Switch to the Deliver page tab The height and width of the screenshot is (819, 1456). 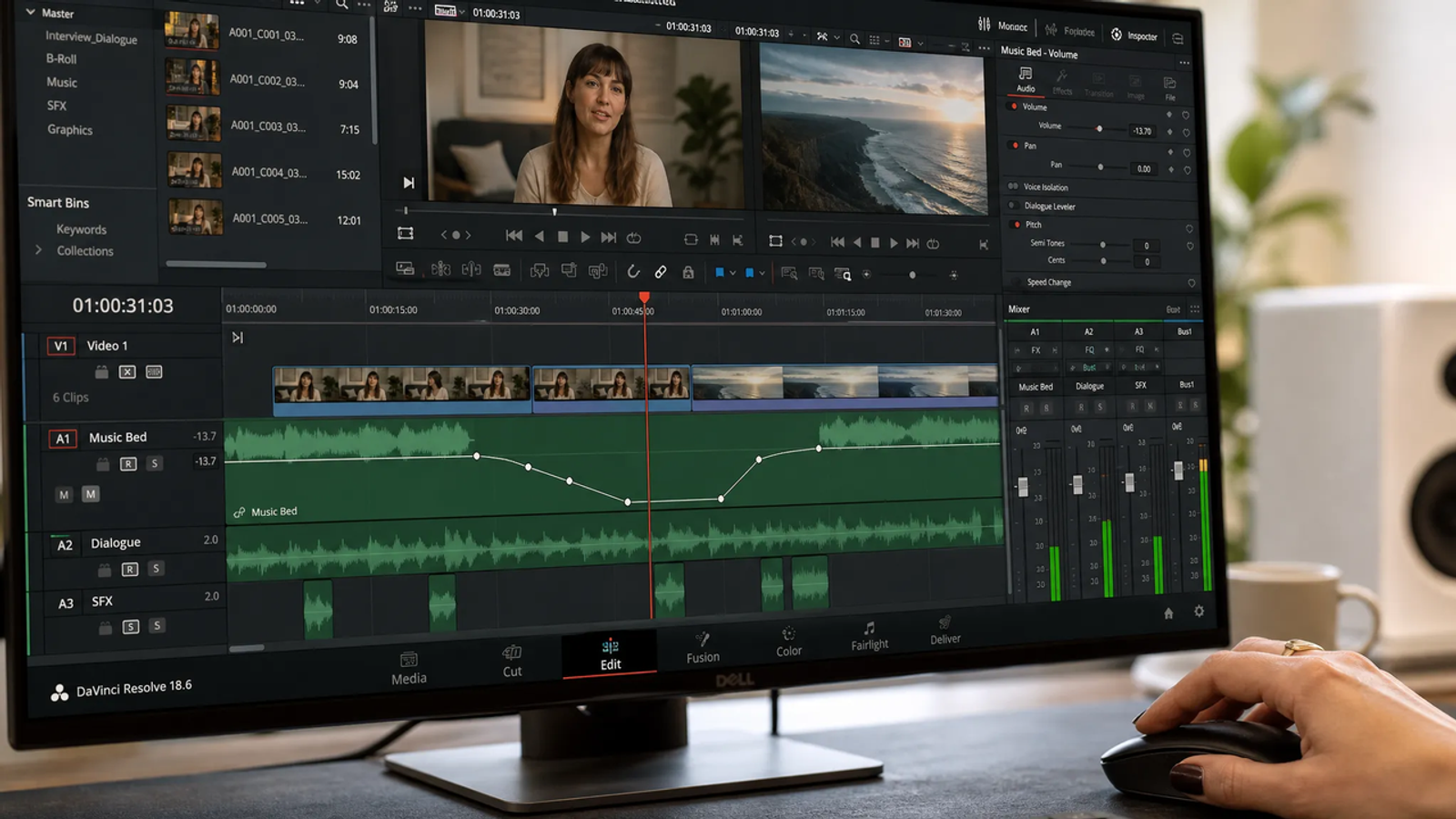click(945, 630)
